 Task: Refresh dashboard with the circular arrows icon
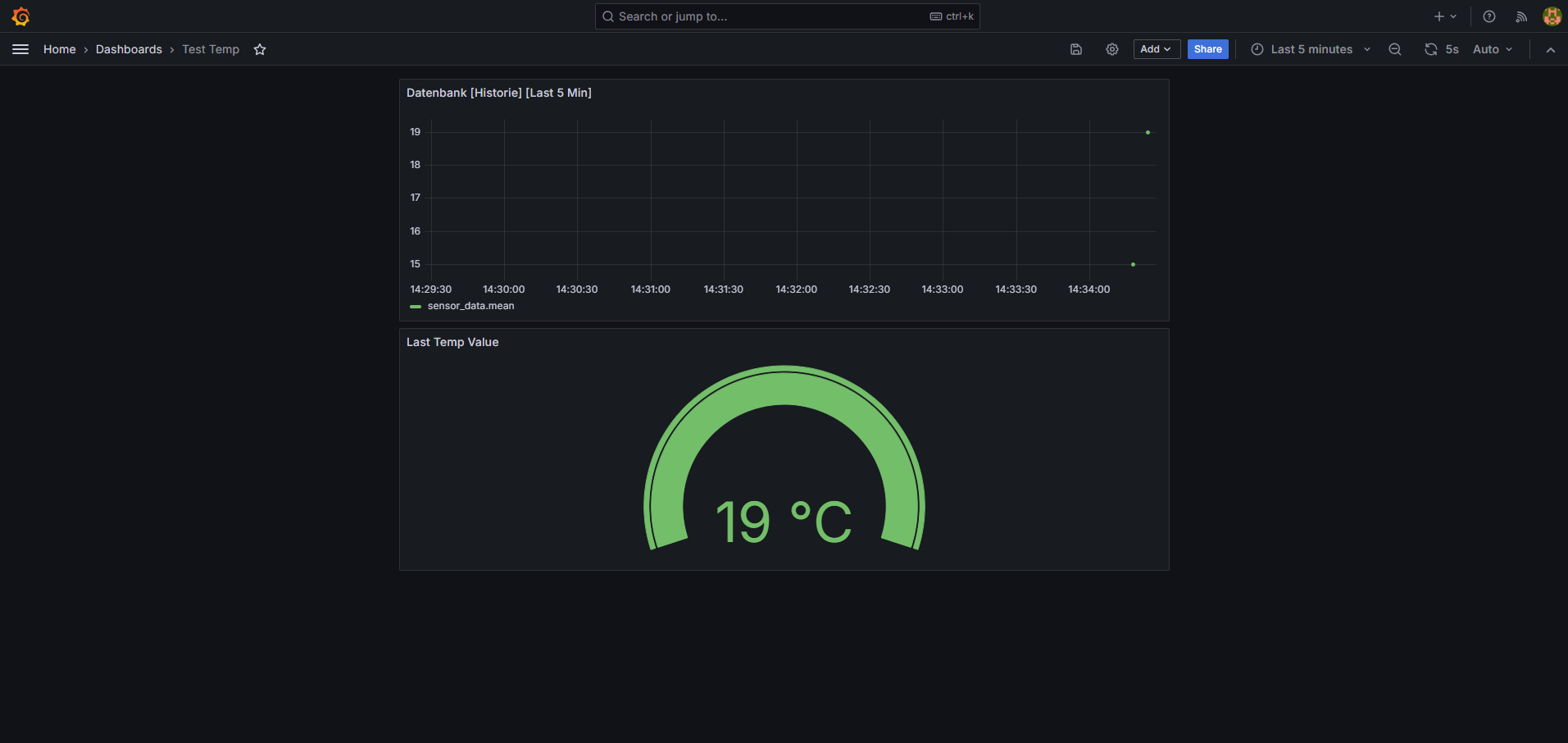[1430, 49]
